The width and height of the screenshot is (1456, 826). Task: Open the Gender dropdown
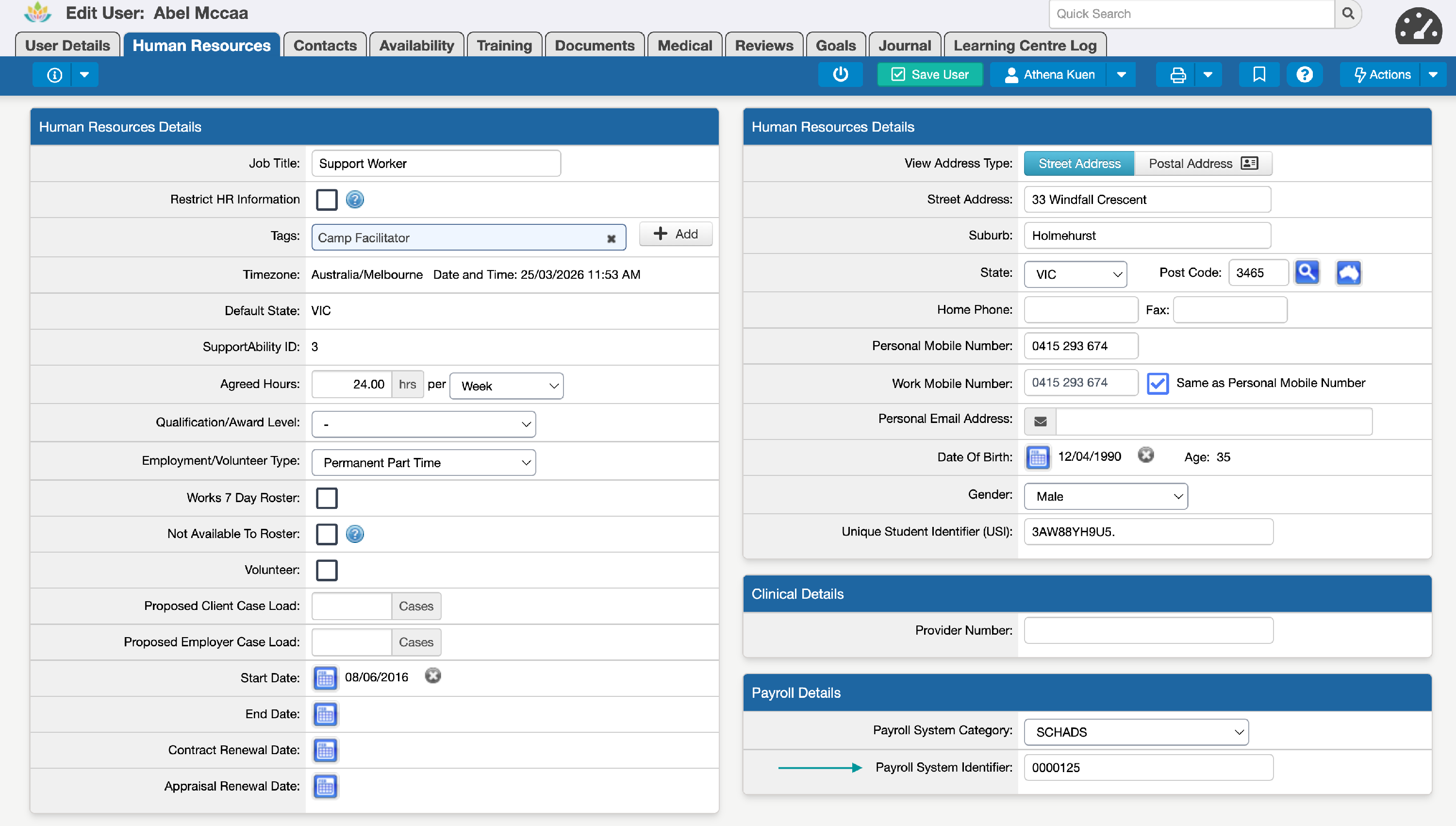pyautogui.click(x=1105, y=496)
